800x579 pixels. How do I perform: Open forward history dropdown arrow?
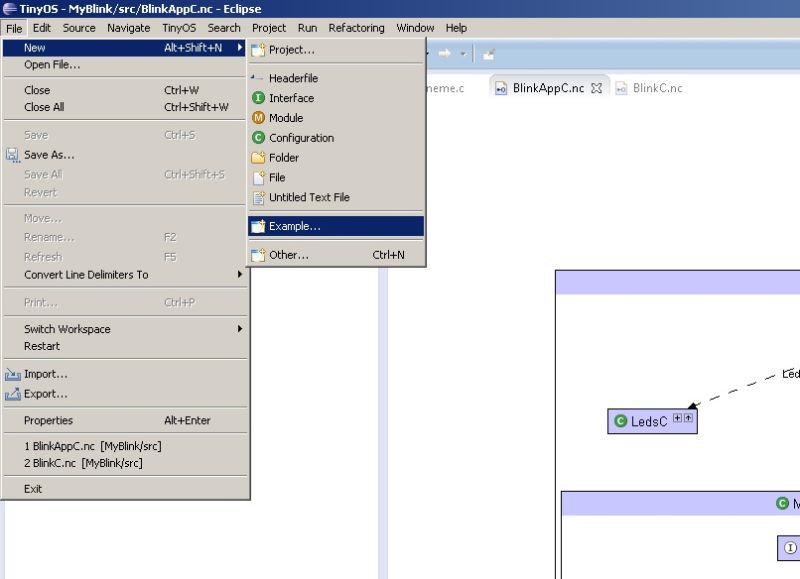coord(461,53)
